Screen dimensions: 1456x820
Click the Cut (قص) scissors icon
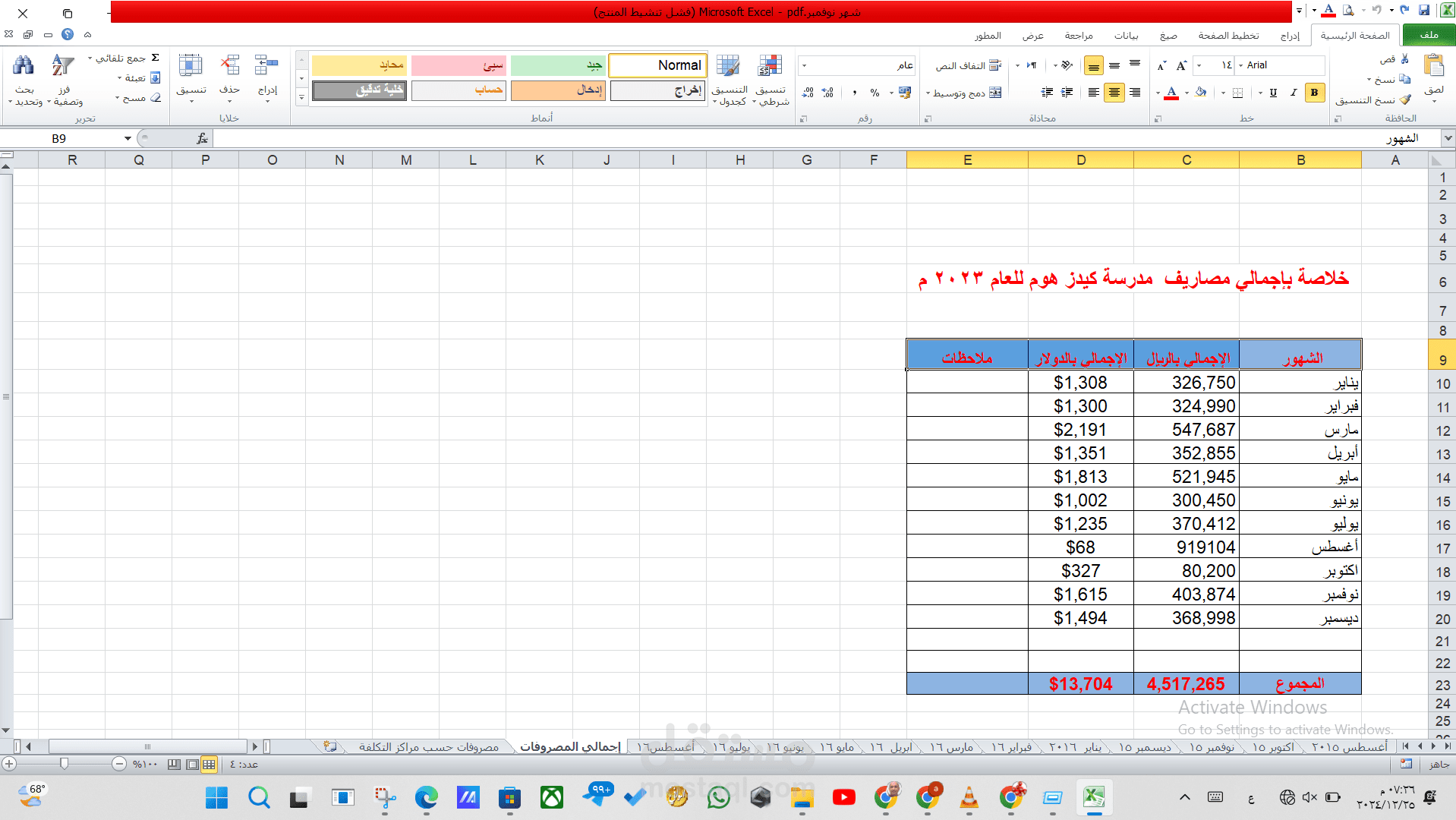[1404, 59]
